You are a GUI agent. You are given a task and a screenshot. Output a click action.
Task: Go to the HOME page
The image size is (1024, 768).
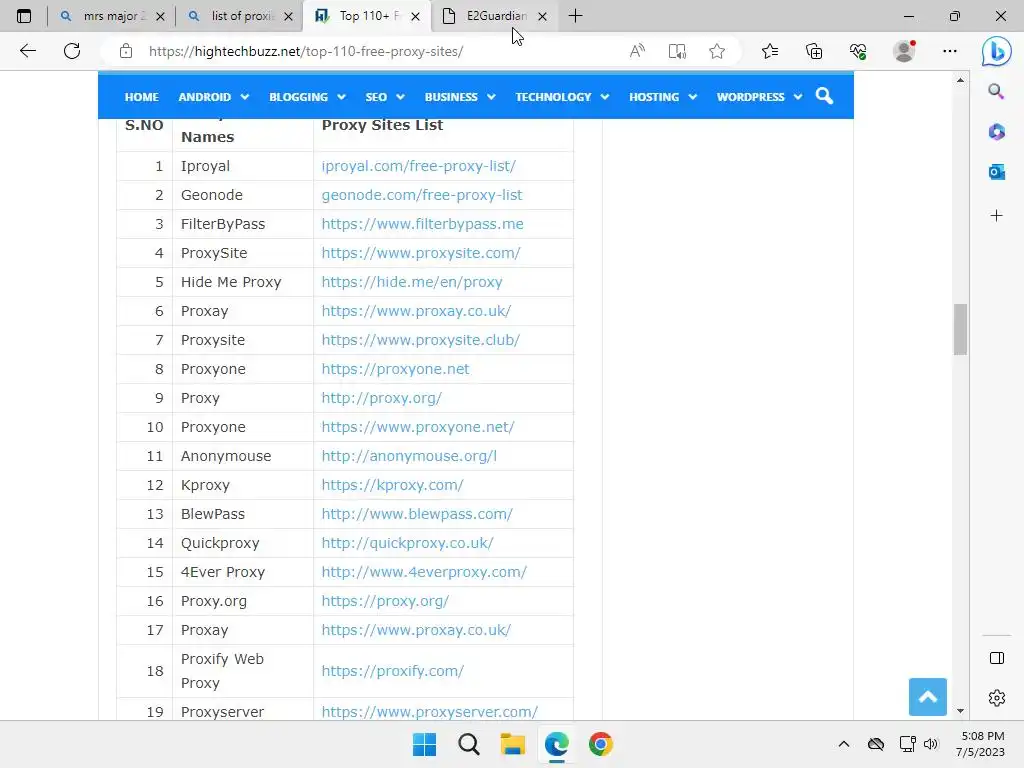[142, 97]
